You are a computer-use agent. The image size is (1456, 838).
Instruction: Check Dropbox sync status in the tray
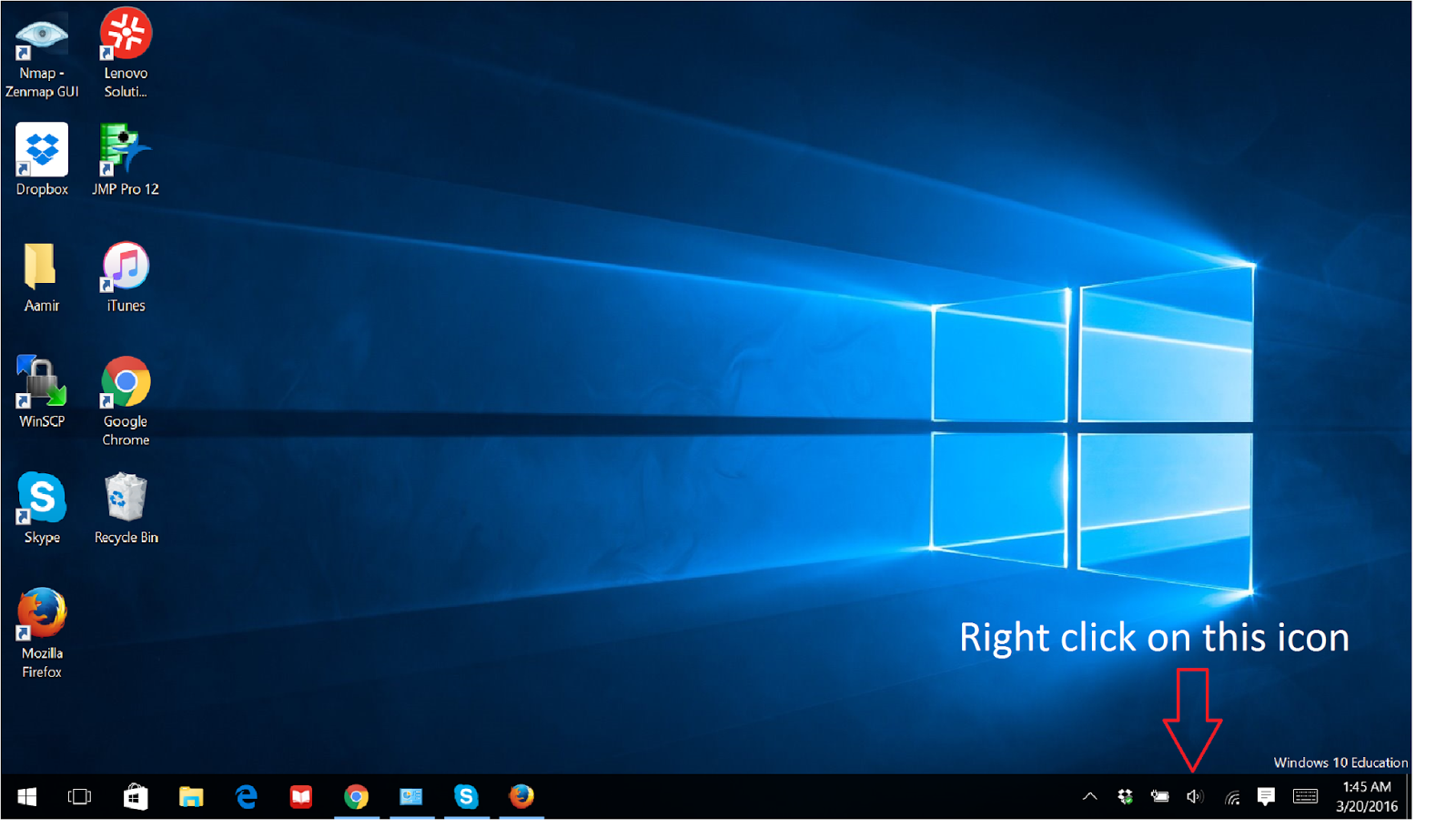(x=1124, y=795)
